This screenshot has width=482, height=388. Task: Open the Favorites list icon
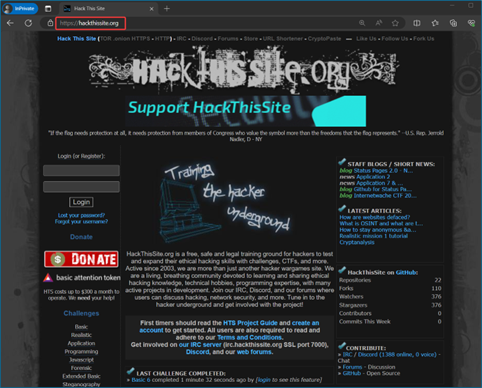click(435, 23)
